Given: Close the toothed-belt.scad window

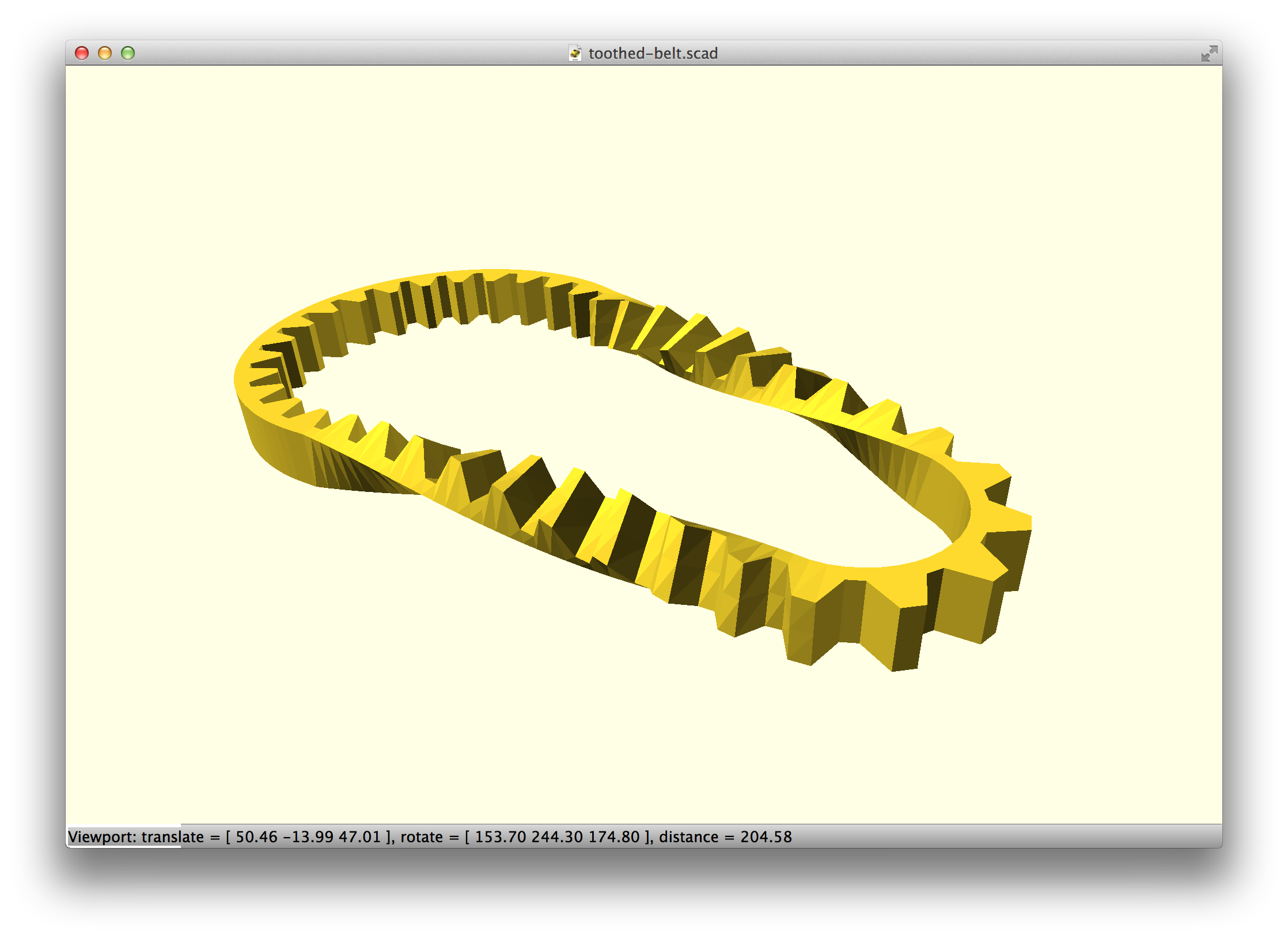Looking at the screenshot, I should [82, 54].
